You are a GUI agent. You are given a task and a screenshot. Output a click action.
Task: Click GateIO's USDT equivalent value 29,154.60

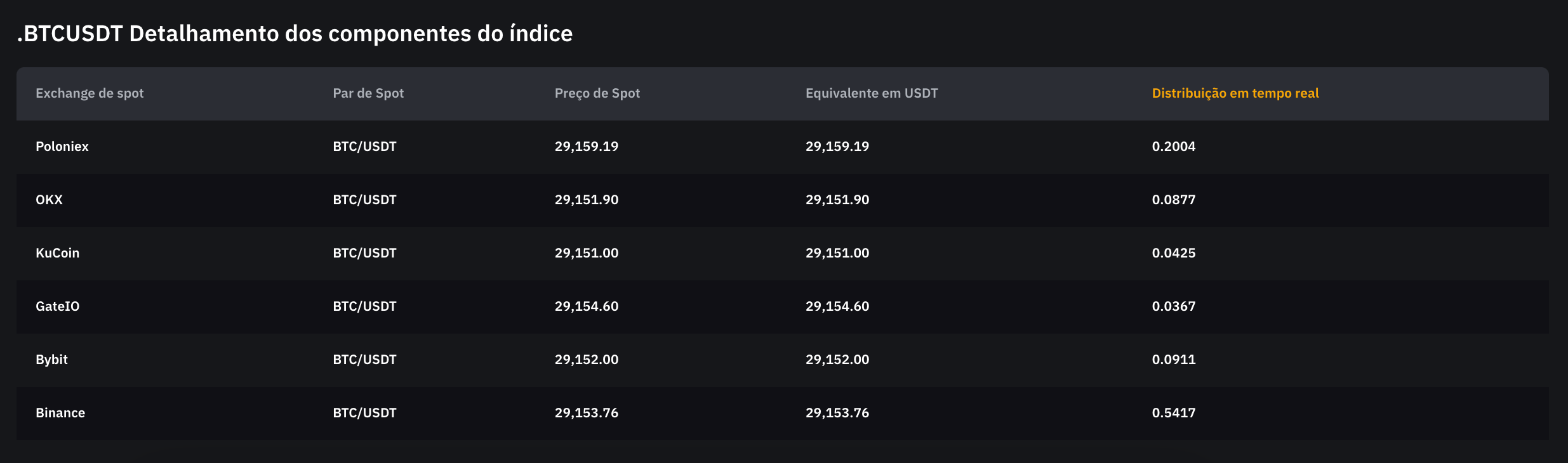pos(837,306)
